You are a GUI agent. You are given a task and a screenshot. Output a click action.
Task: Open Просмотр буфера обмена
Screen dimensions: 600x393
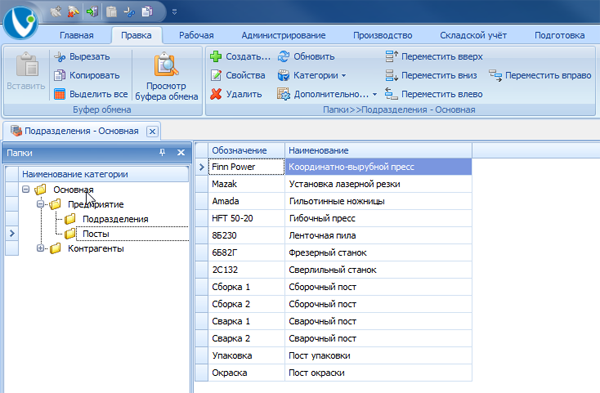[x=166, y=76]
